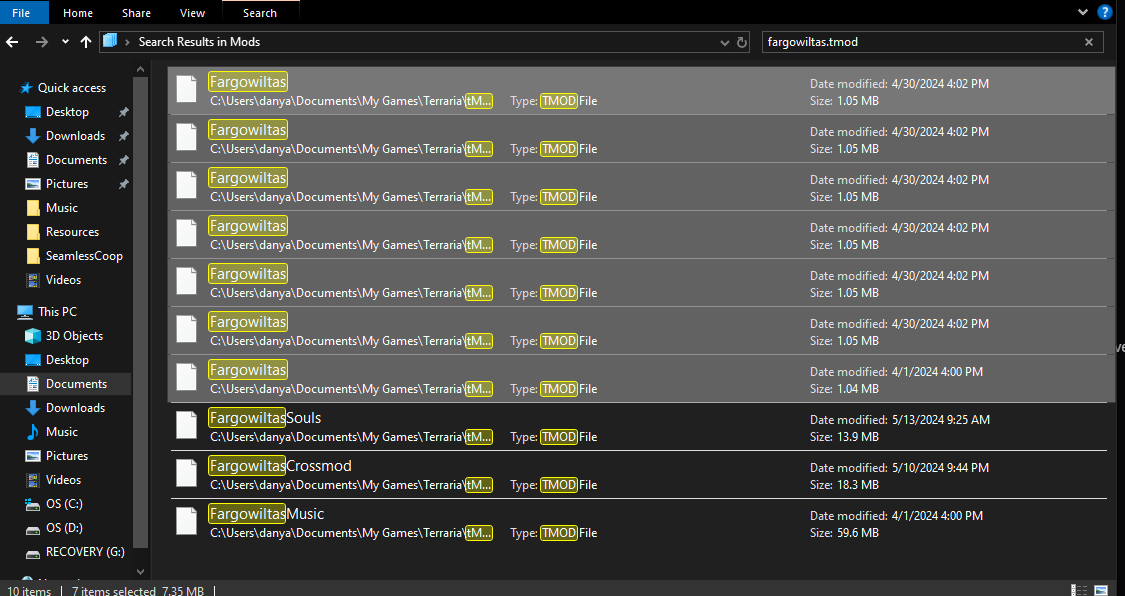Click the file icon of FargowiltasCrossmod
Viewport: 1125px width, 596px height.
(x=187, y=473)
